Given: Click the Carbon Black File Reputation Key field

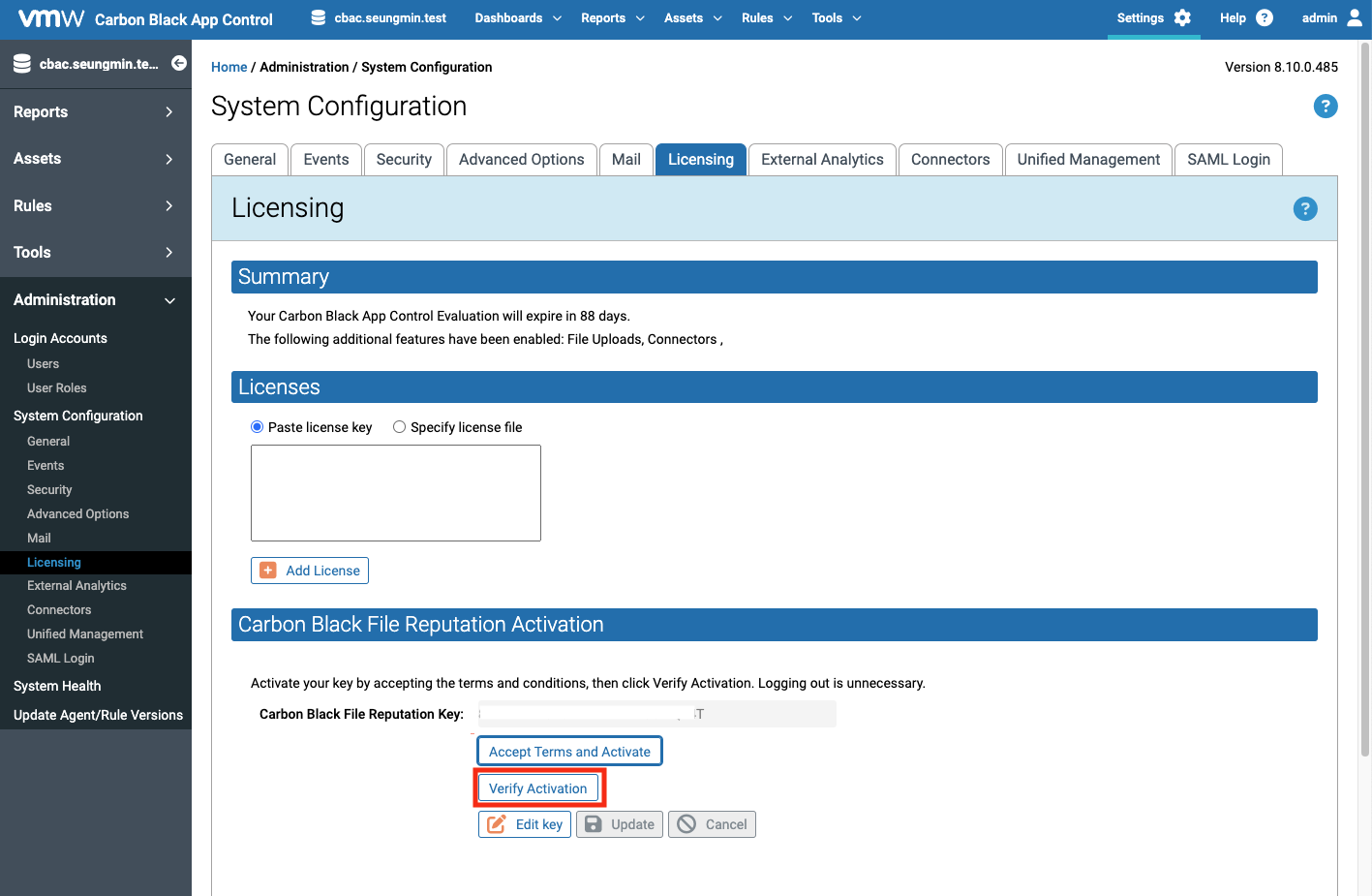Looking at the screenshot, I should pos(657,714).
